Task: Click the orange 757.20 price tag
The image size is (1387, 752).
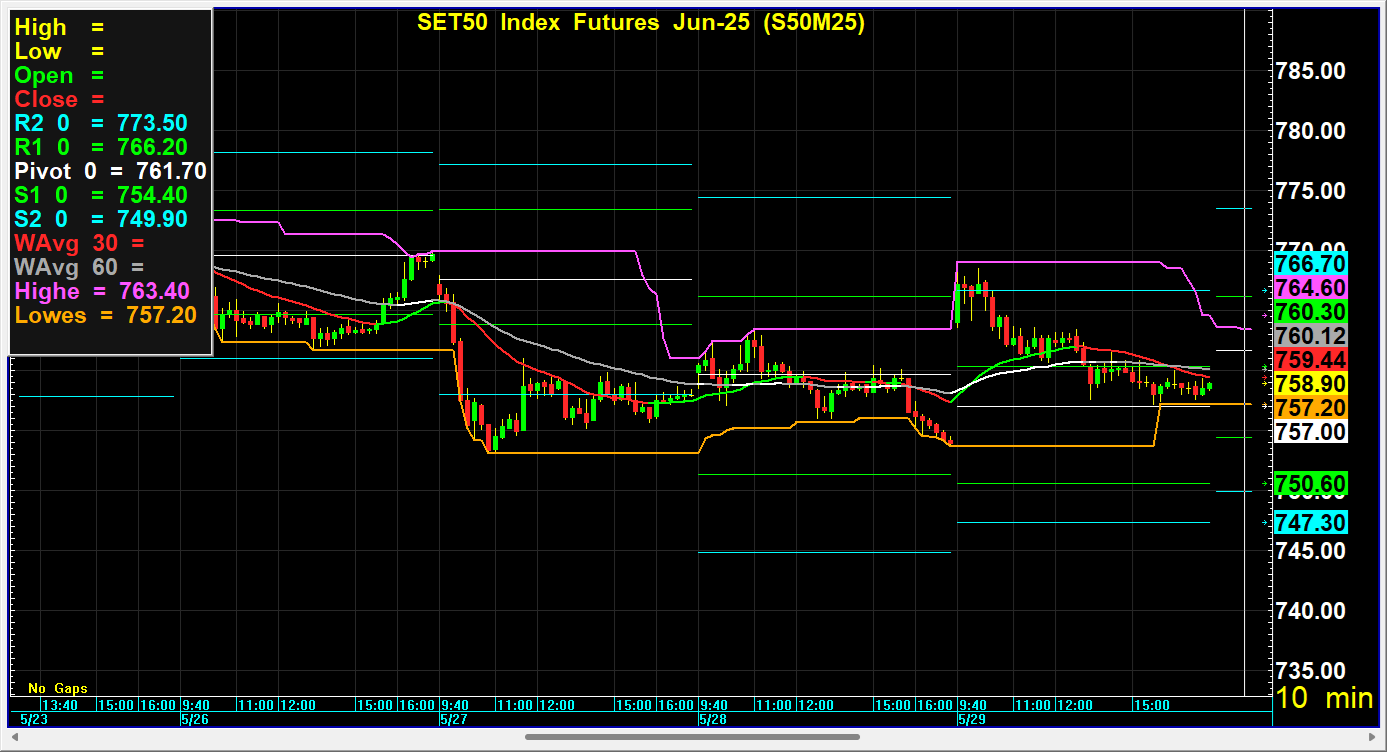Action: (x=1311, y=408)
